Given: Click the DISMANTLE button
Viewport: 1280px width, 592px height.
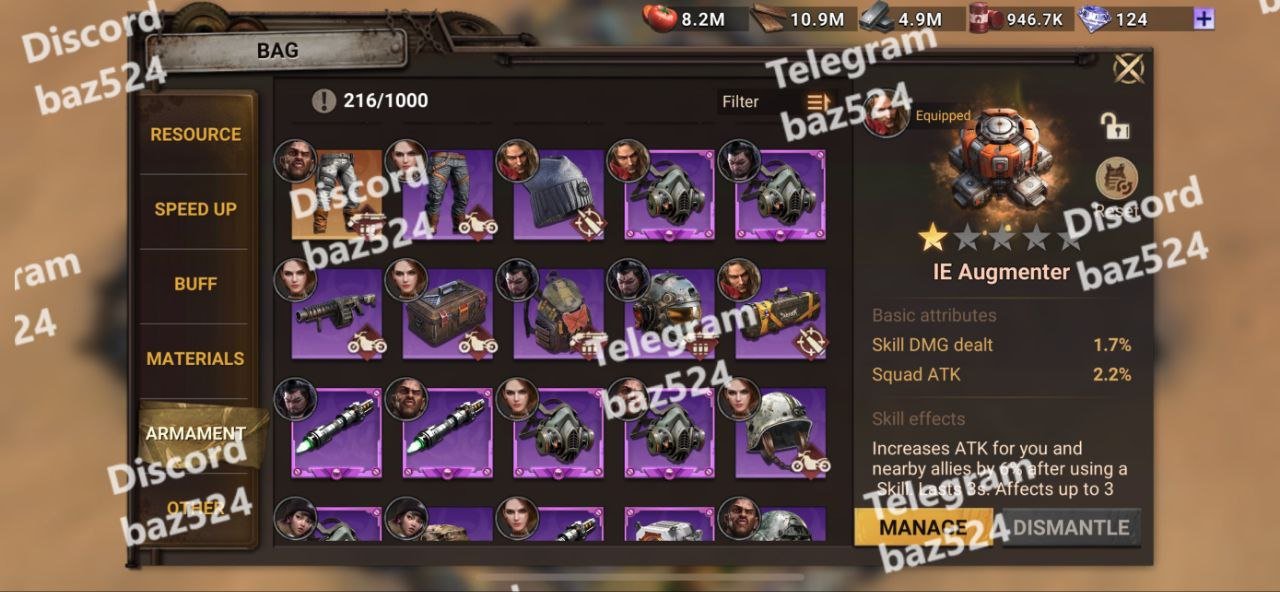Looking at the screenshot, I should pos(1071,527).
